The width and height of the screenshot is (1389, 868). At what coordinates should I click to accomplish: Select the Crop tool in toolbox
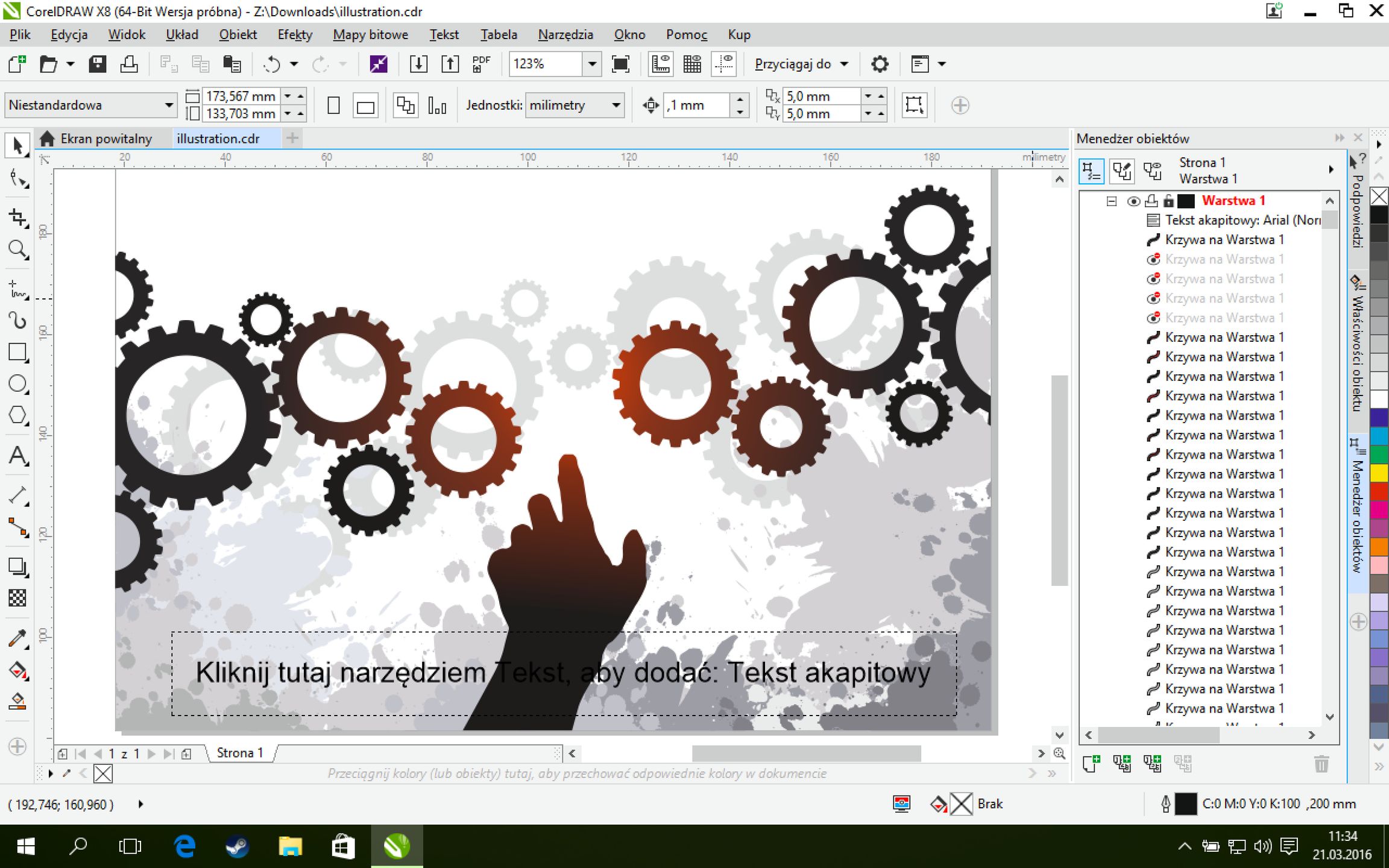point(17,218)
